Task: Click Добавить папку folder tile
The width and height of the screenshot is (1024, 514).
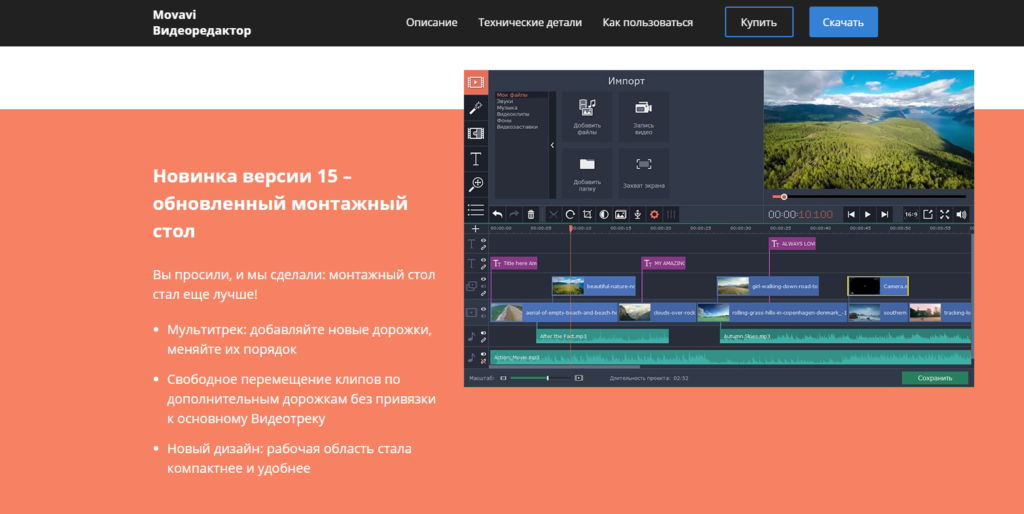Action: point(587,173)
